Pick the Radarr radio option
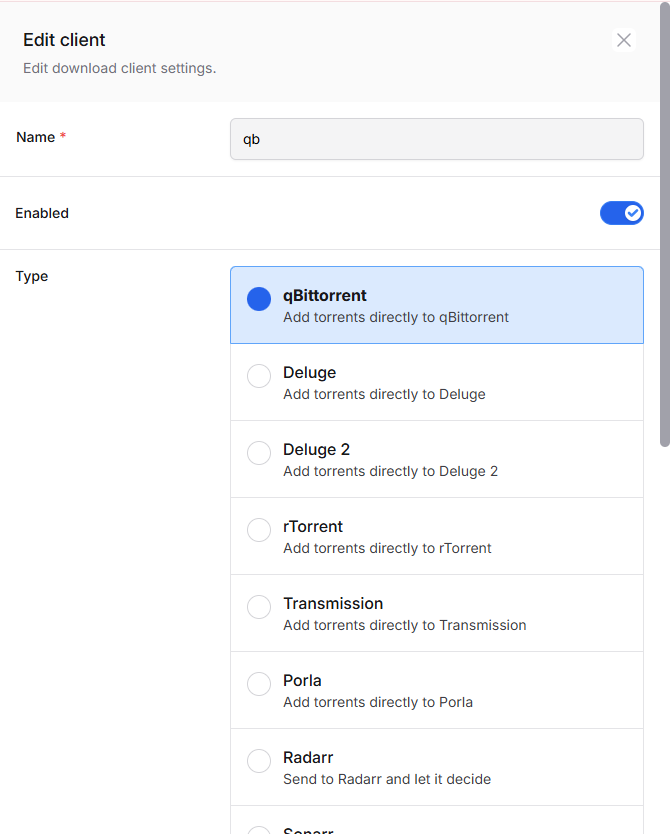Screen dimensions: 670x834 259,761
